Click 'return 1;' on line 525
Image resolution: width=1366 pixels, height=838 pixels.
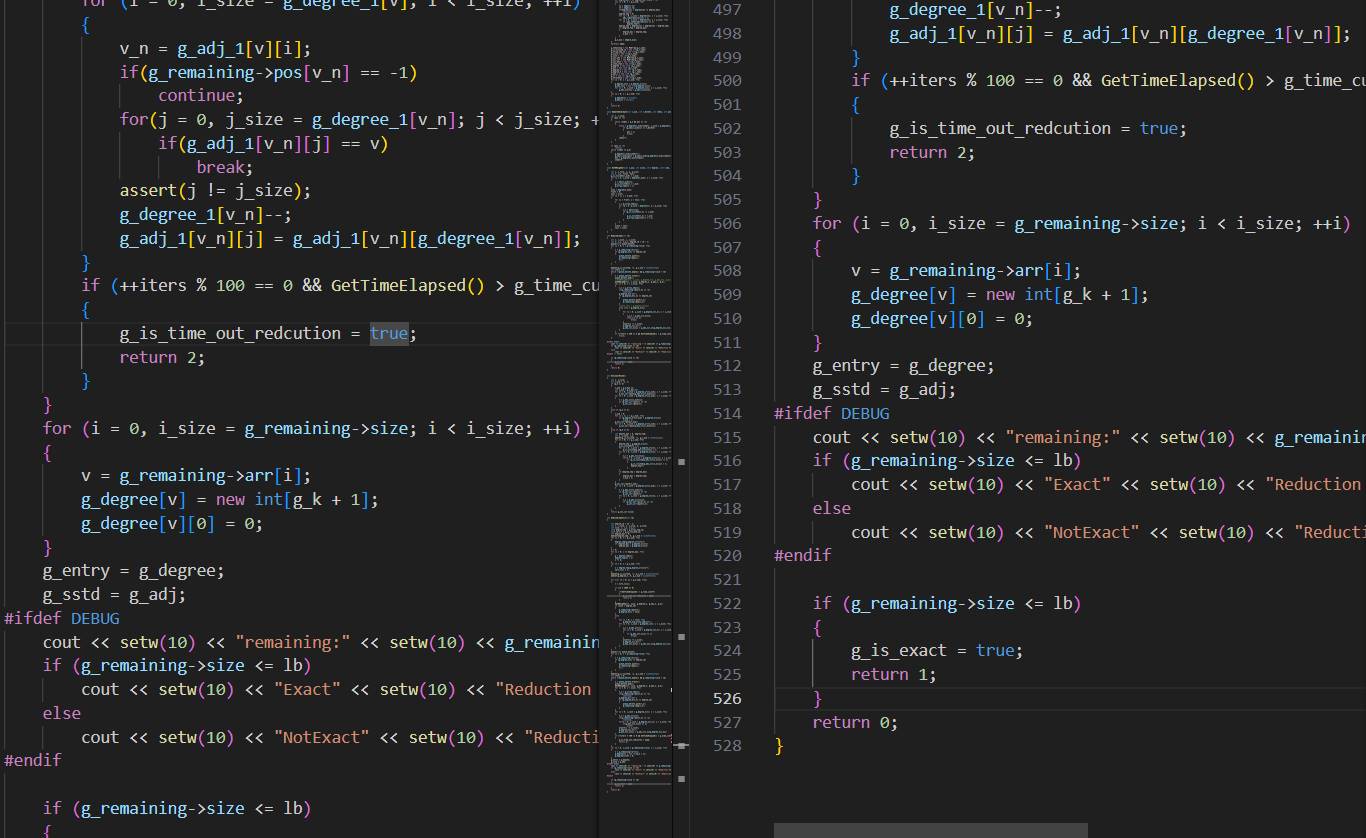893,674
